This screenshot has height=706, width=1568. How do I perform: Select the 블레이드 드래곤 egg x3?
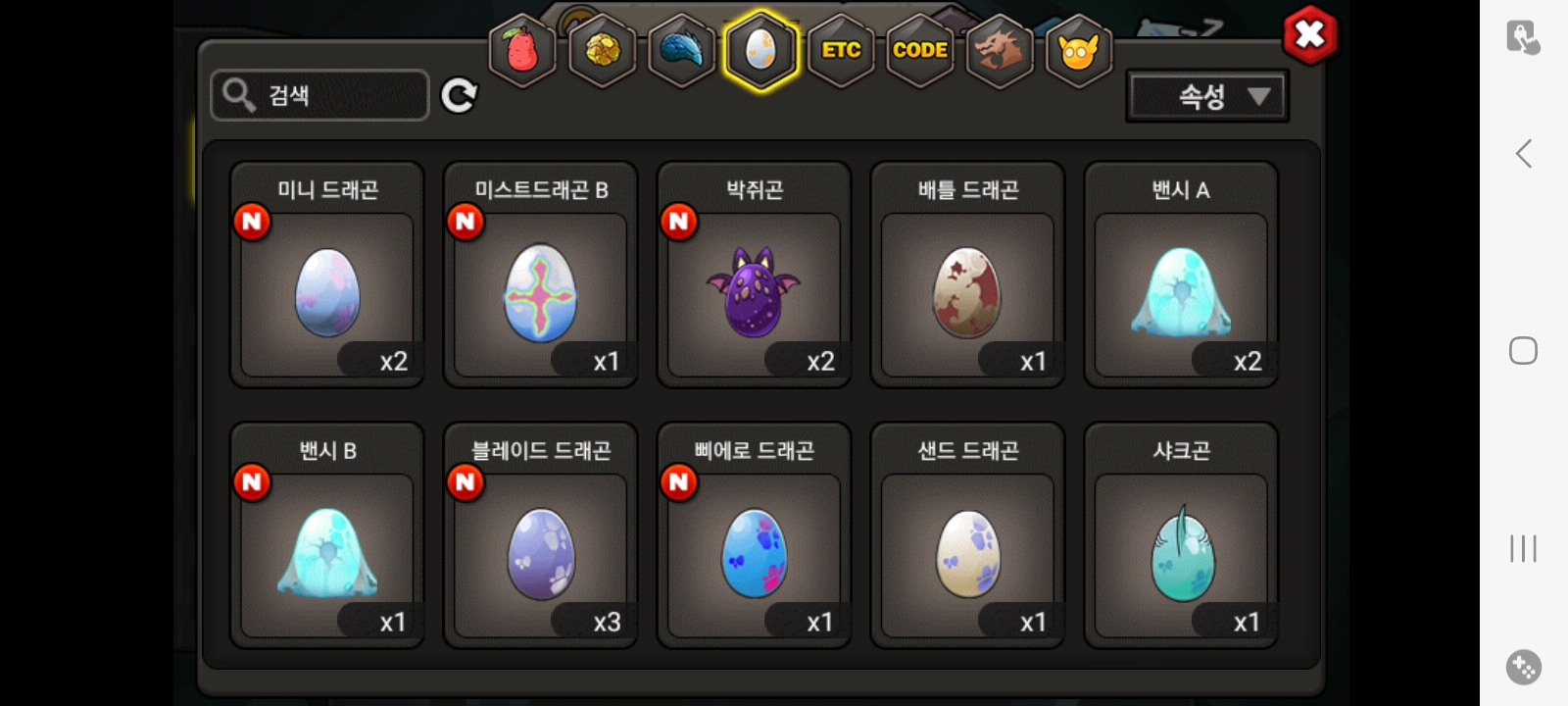pos(541,535)
